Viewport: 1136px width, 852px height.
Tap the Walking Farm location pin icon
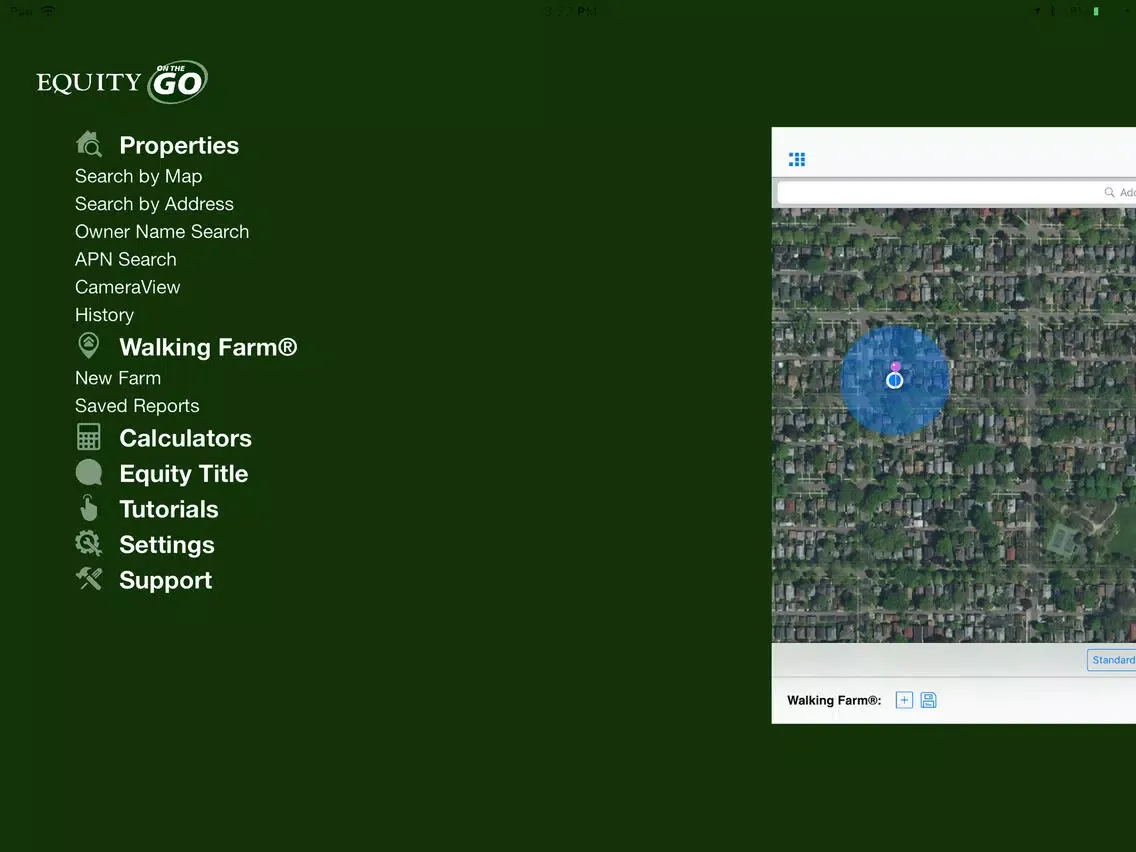[x=88, y=346]
